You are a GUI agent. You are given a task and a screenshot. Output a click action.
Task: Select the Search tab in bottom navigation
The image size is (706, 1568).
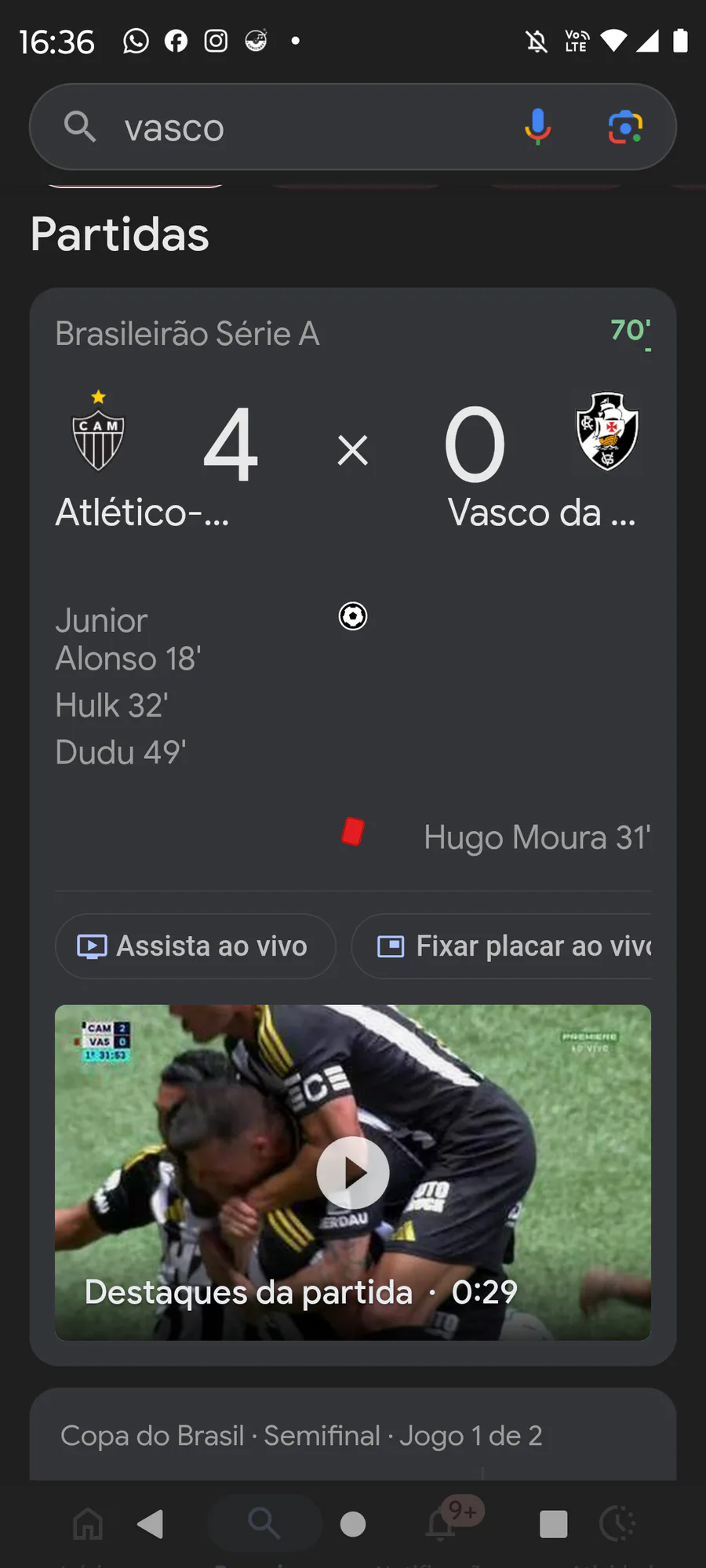[264, 1523]
